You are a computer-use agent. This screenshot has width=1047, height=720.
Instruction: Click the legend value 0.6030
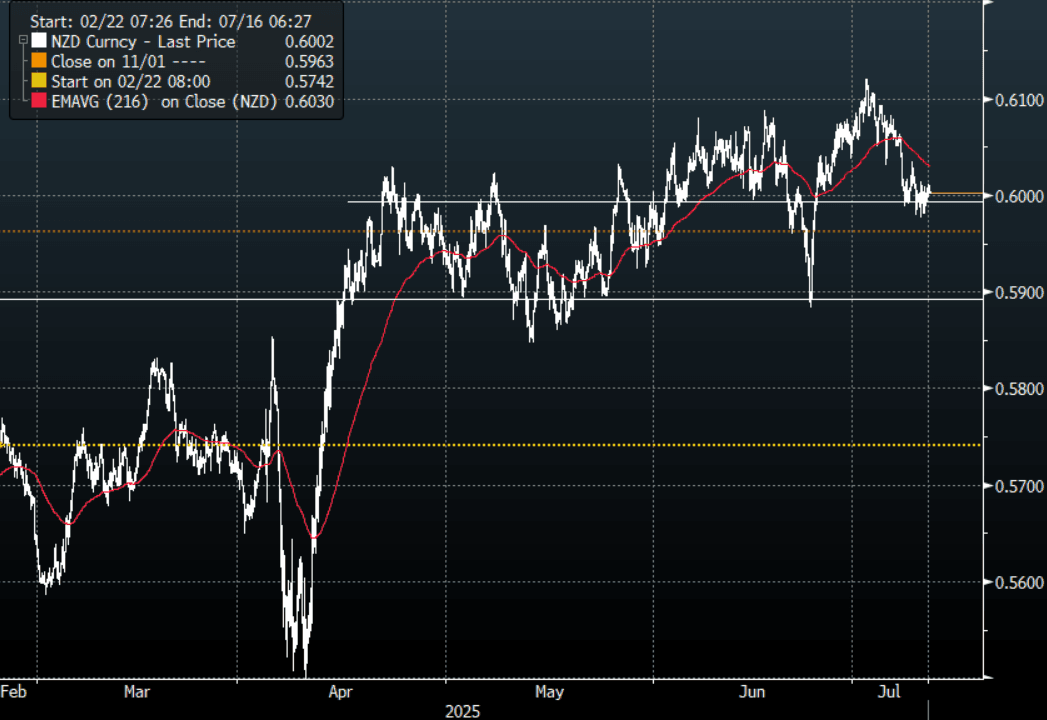[x=309, y=102]
